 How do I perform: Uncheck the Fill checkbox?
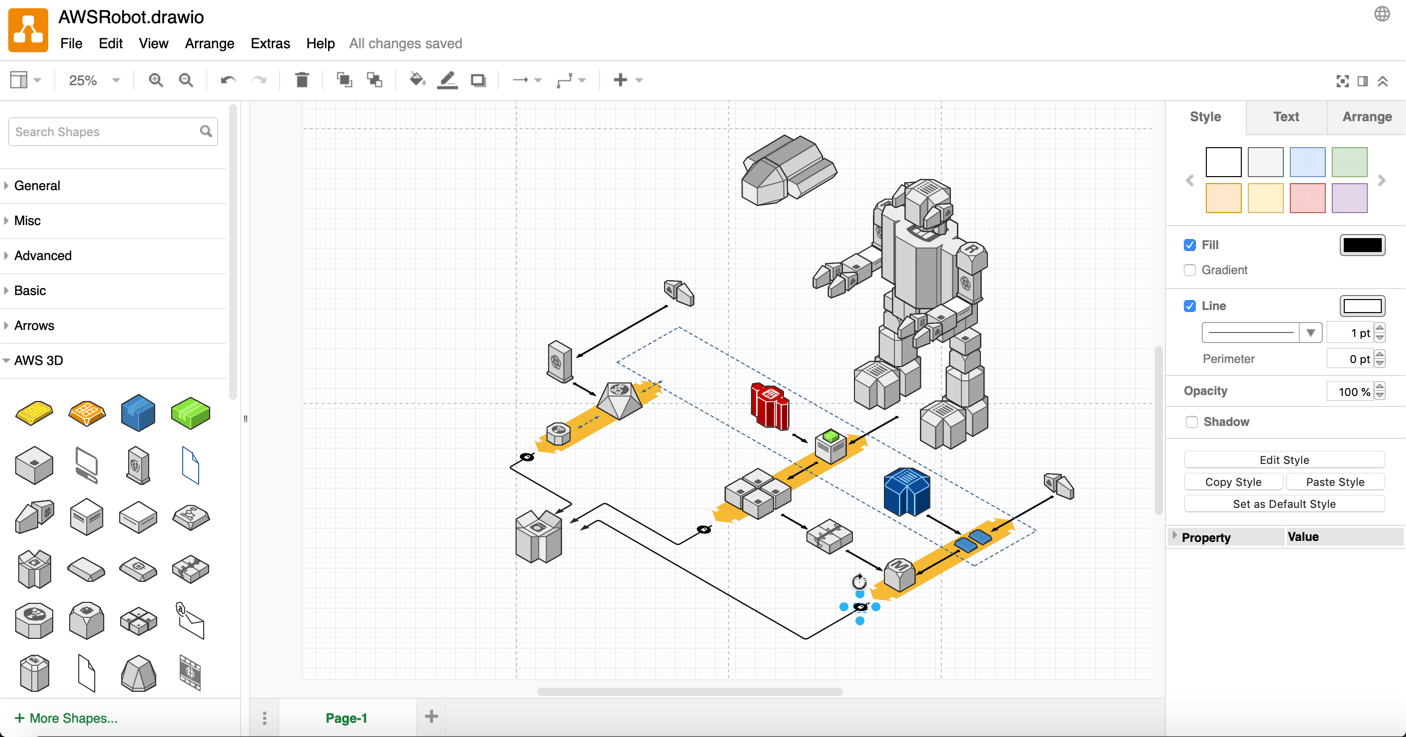[x=1190, y=245]
